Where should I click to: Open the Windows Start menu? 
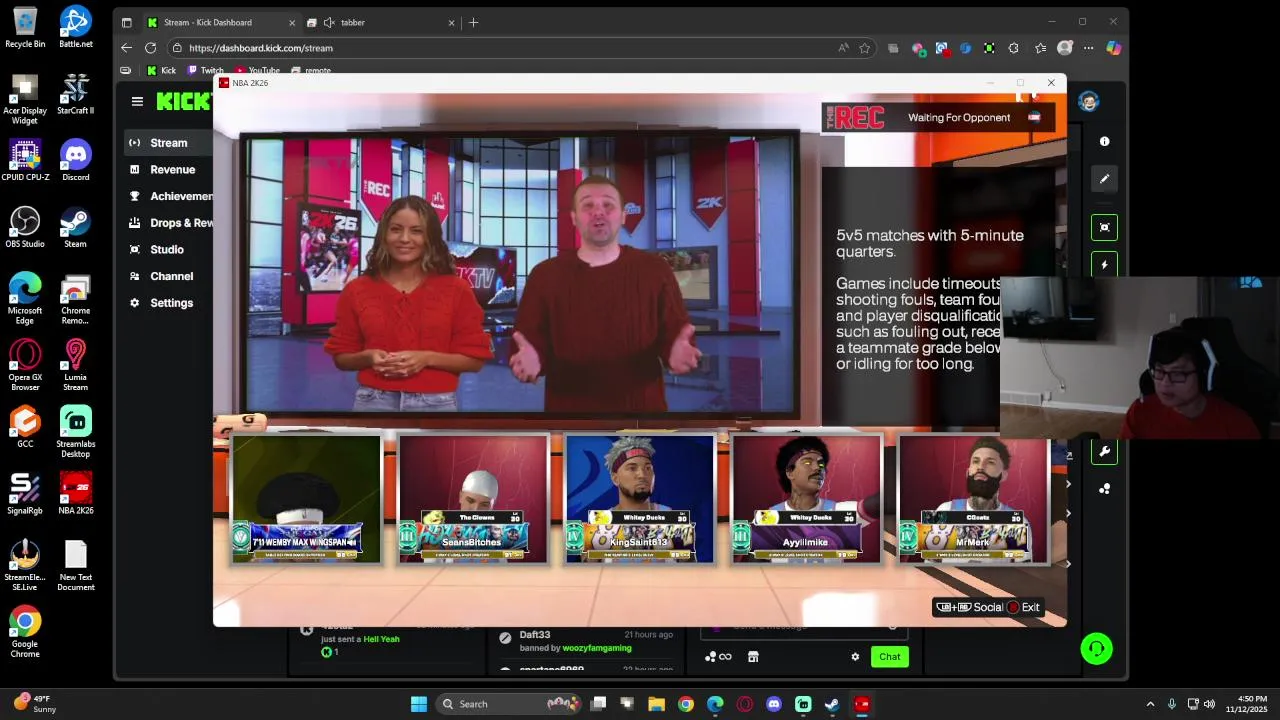419,704
